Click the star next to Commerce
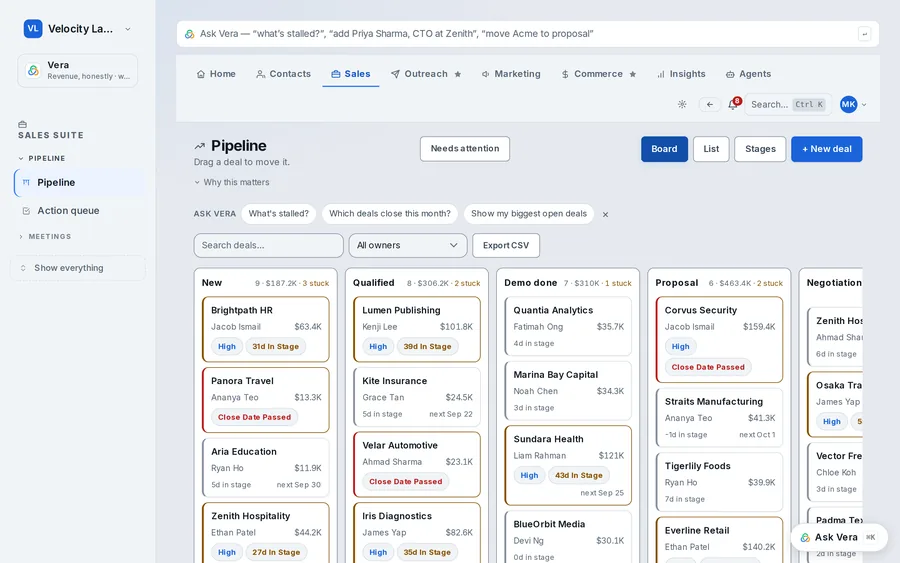The width and height of the screenshot is (900, 563). [633, 74]
